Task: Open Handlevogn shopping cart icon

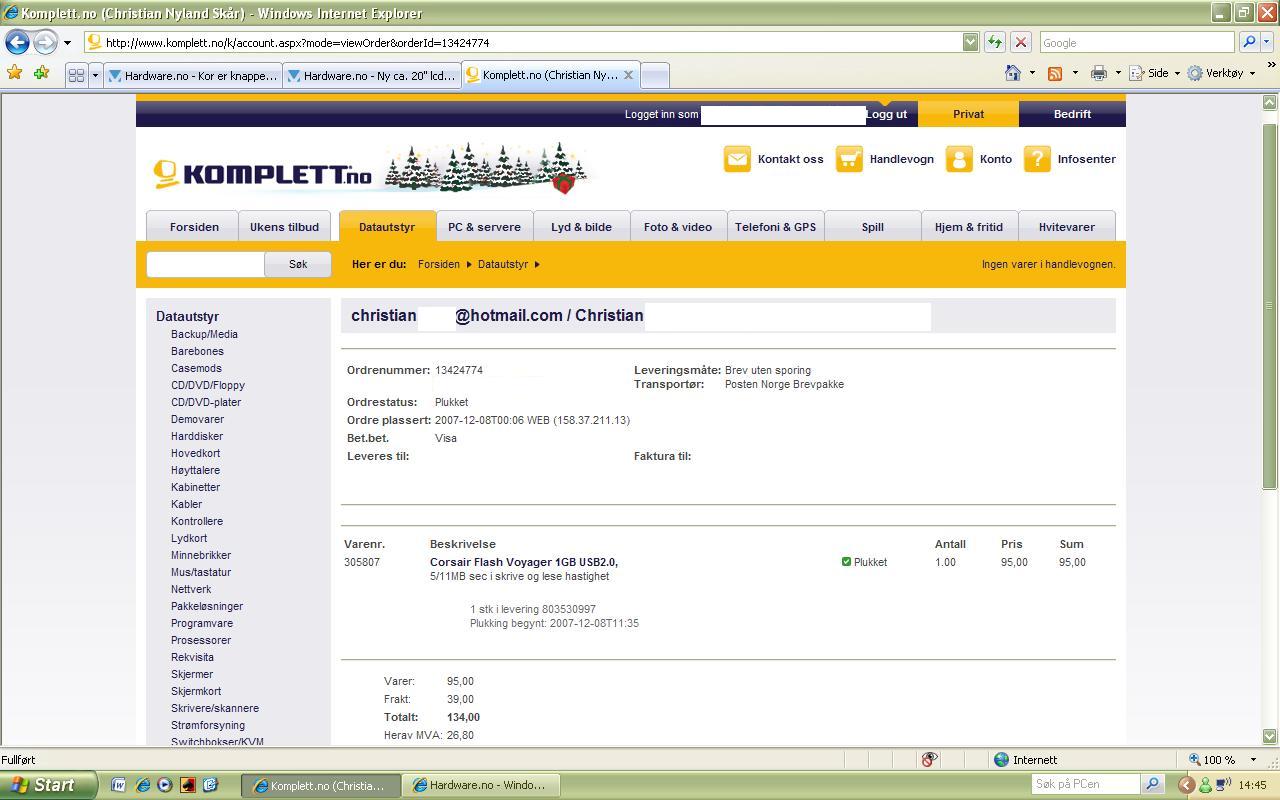Action: click(849, 159)
